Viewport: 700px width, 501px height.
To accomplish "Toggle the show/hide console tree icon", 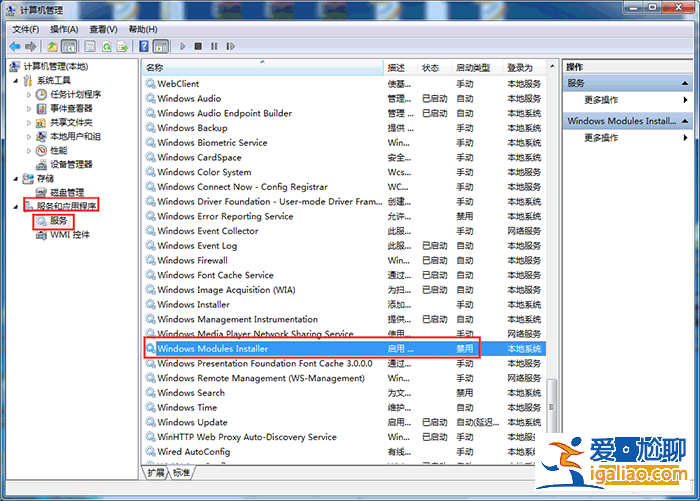I will pyautogui.click(x=69, y=46).
